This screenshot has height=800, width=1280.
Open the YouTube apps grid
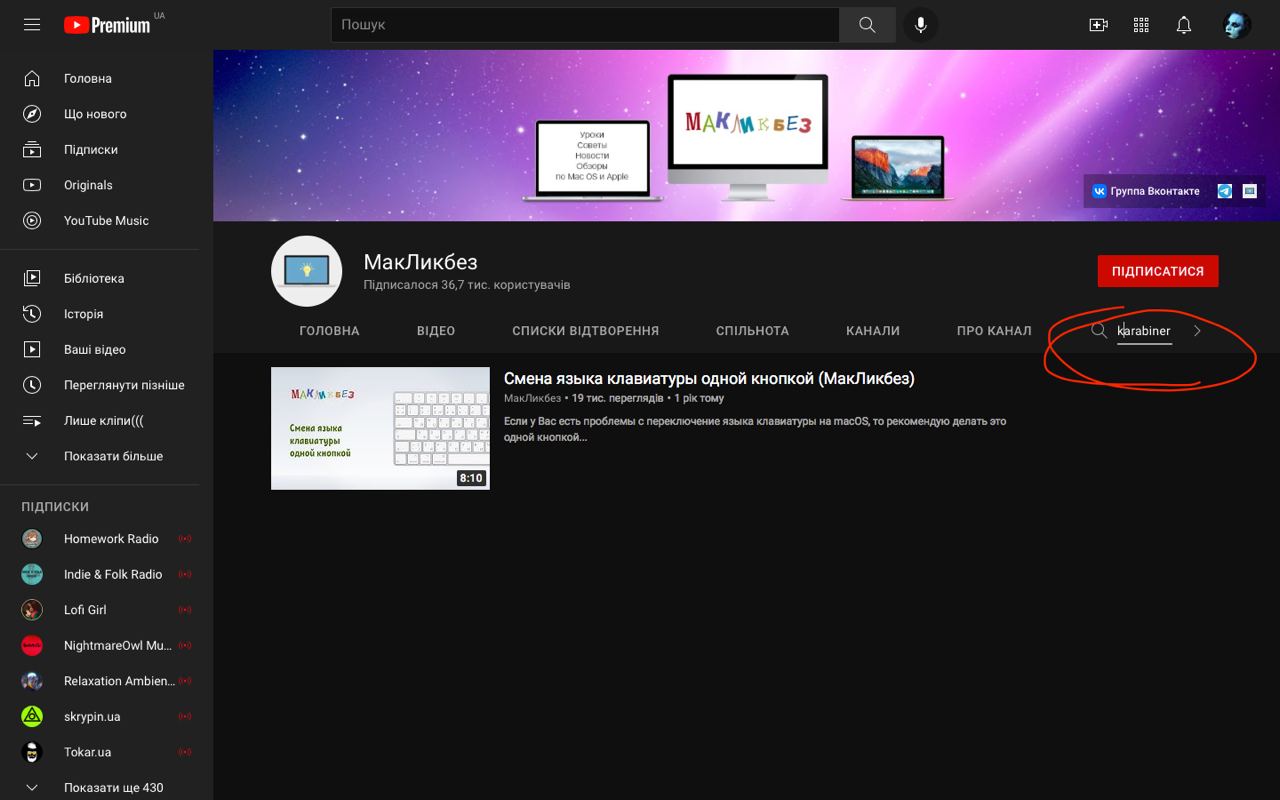tap(1141, 25)
